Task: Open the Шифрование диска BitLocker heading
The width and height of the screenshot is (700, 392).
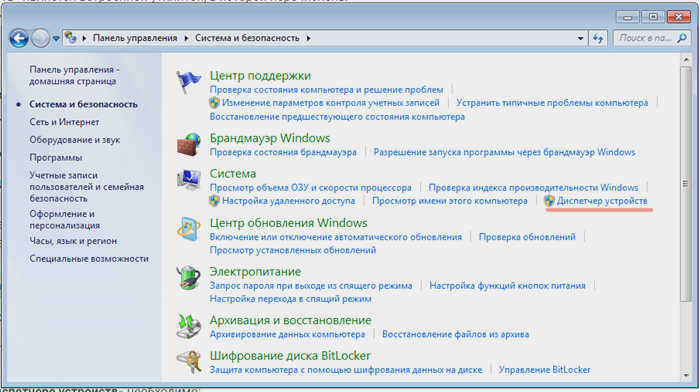Action: (290, 356)
